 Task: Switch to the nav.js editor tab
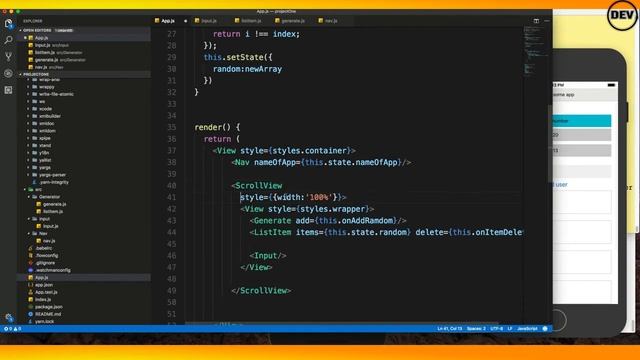click(331, 21)
